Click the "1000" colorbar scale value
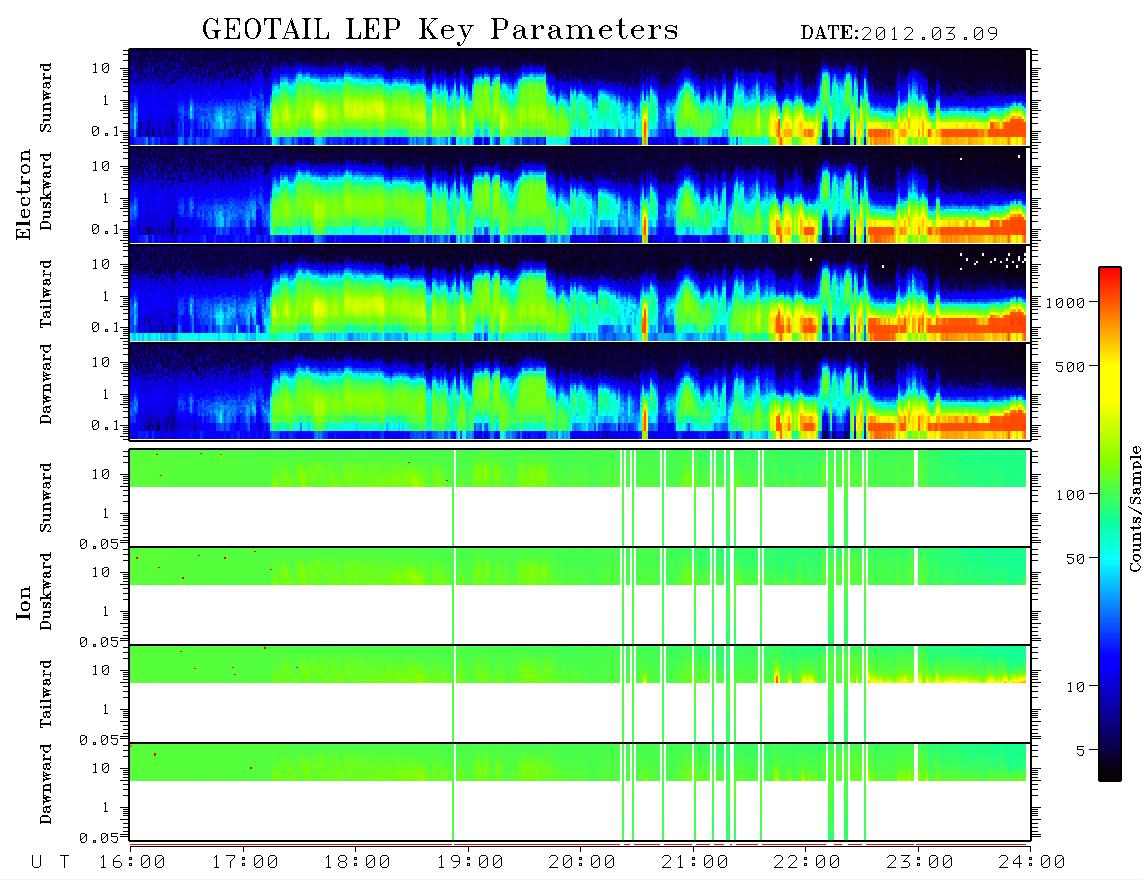This screenshot has height=880, width=1142. [x=1066, y=302]
